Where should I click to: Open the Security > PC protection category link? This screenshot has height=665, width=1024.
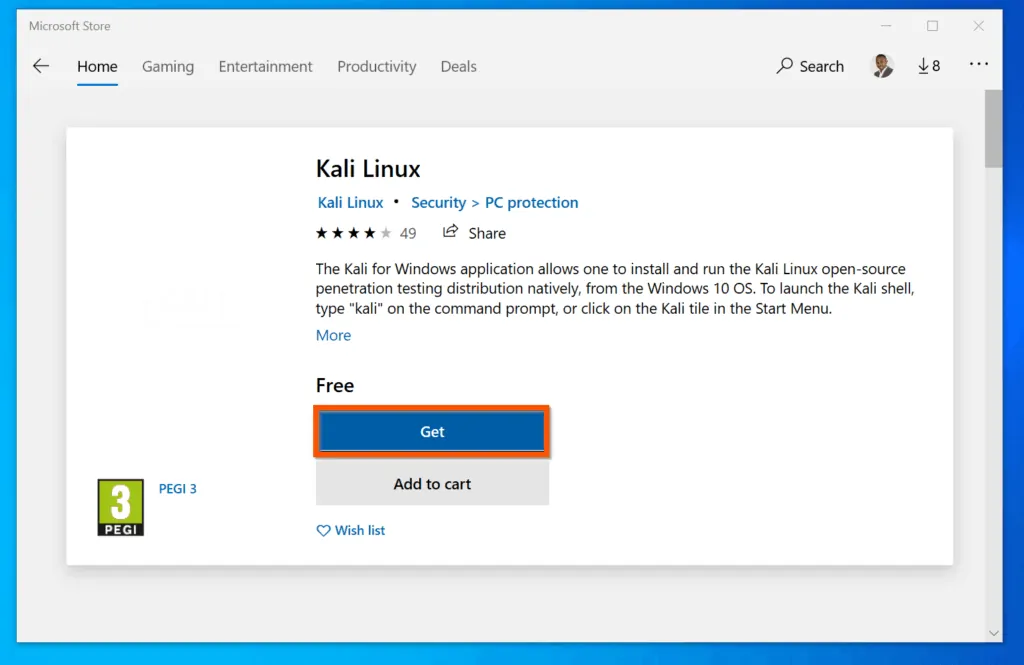pos(494,202)
